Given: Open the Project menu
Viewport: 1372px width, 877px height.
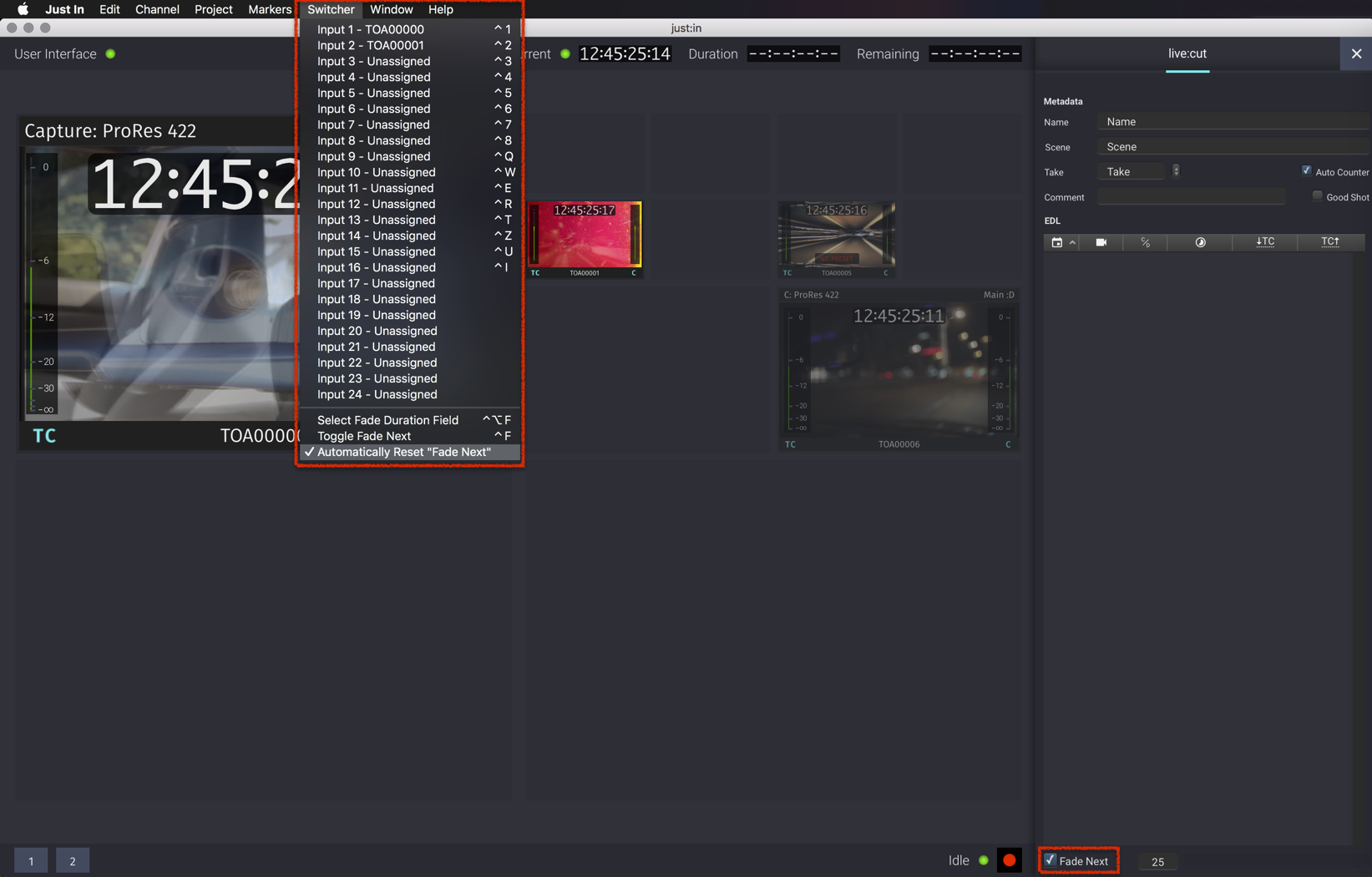Looking at the screenshot, I should coord(214,9).
